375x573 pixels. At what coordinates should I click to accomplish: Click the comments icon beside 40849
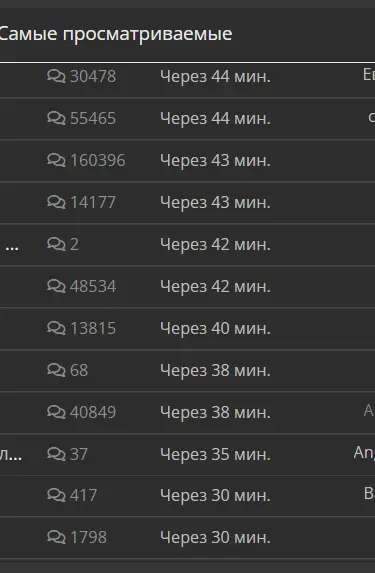[x=56, y=412]
